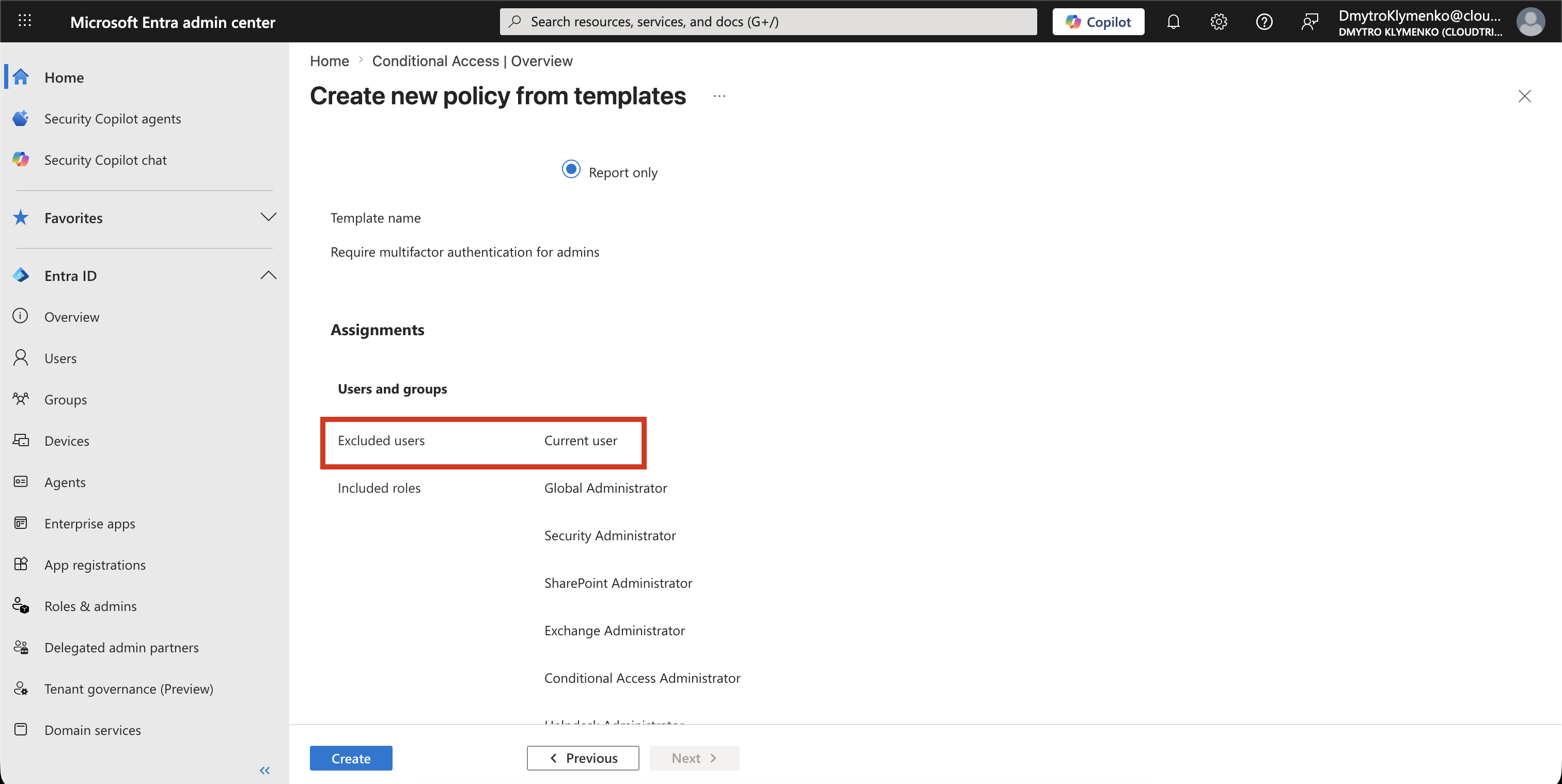The height and width of the screenshot is (784, 1562).
Task: Open the Copilot button
Action: (x=1098, y=22)
